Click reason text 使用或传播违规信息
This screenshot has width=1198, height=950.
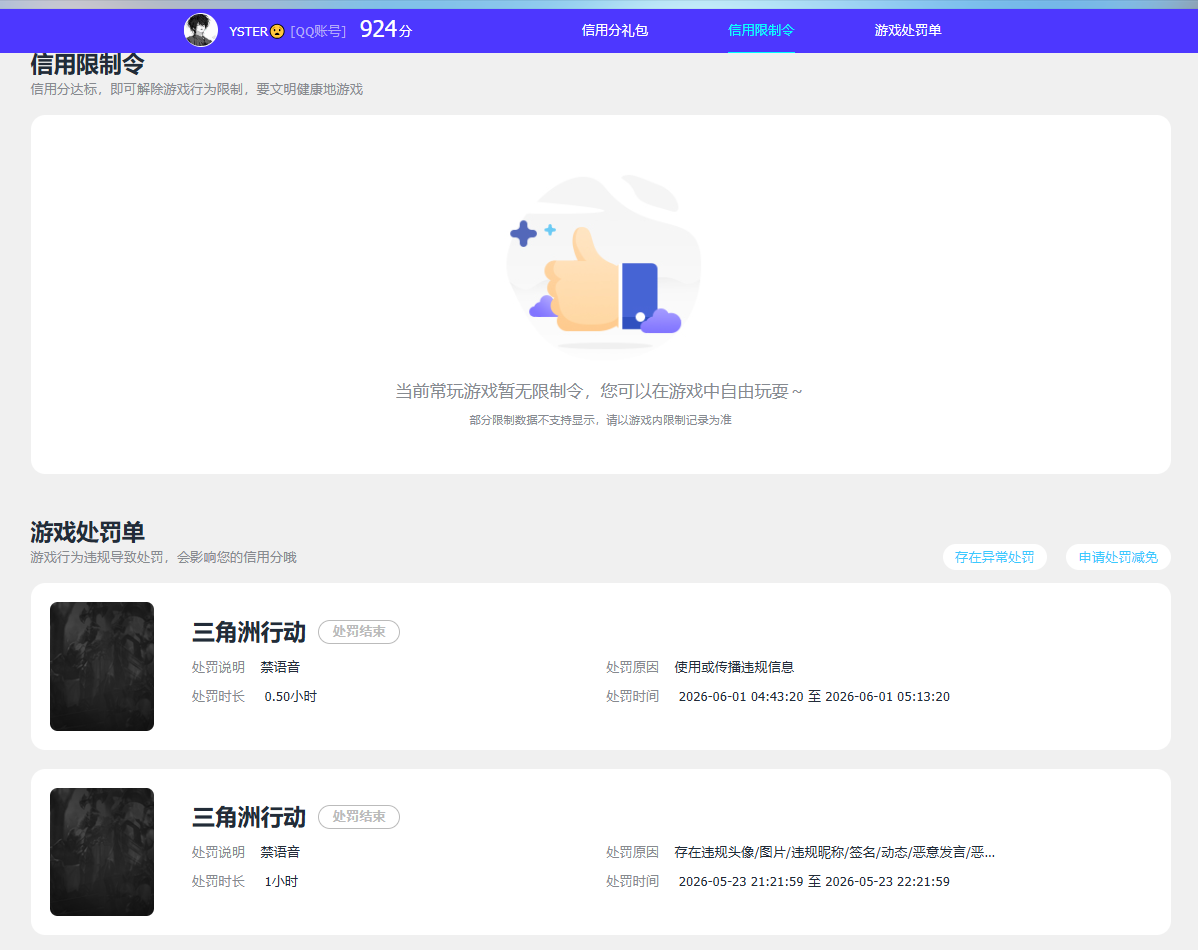[733, 667]
